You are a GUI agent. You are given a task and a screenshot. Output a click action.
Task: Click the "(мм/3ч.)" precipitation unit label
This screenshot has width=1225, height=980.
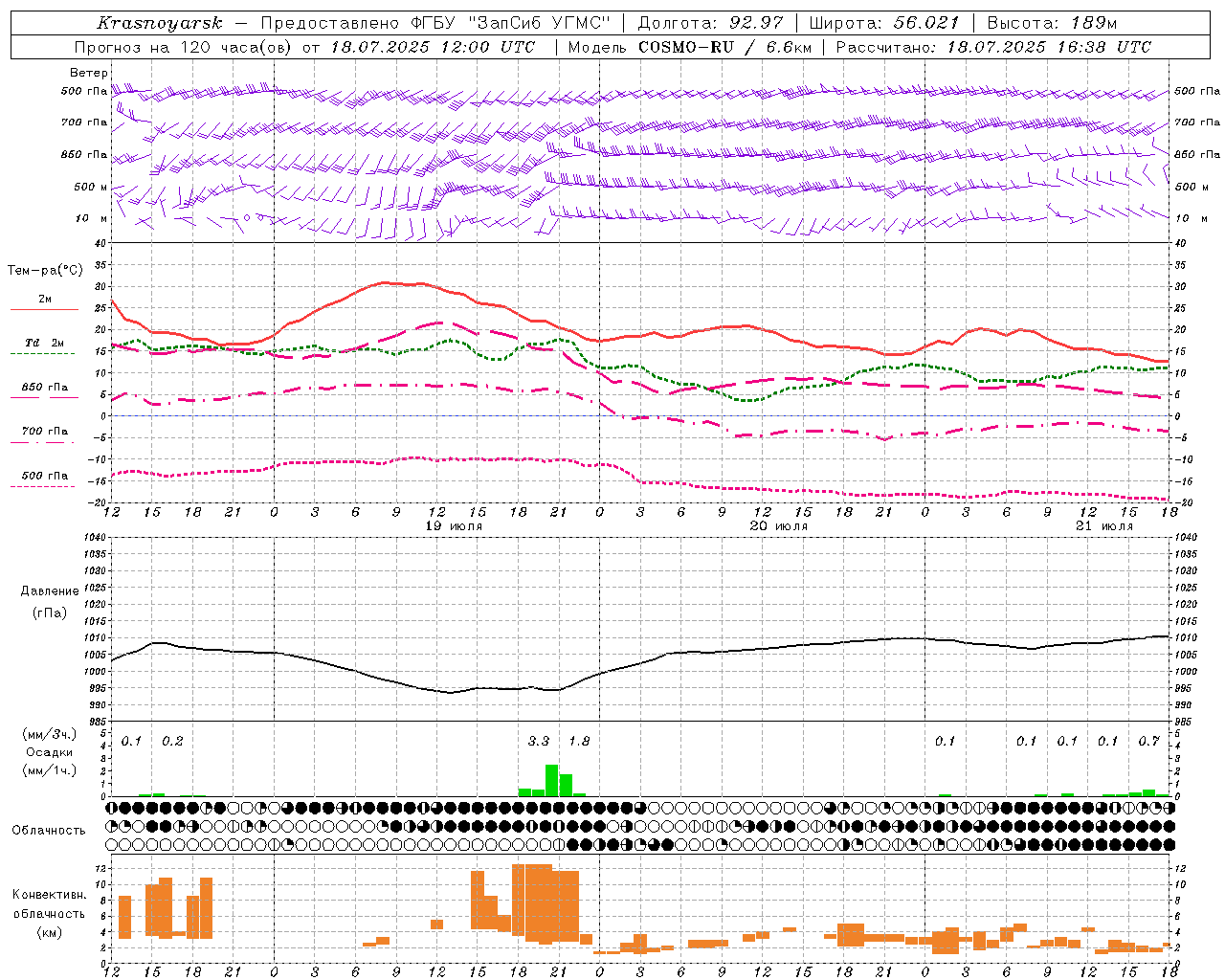[50, 734]
